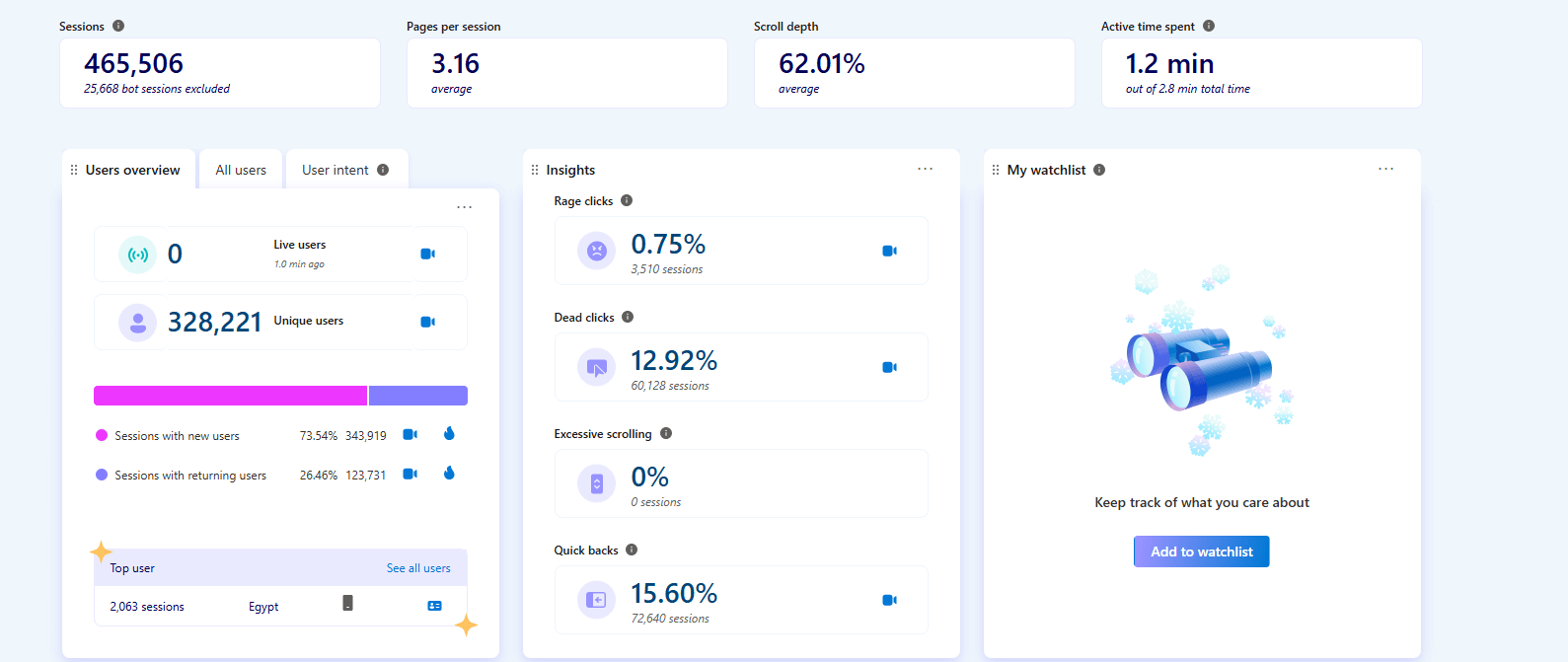This screenshot has width=1568, height=662.
Task: Watch Quick backs session recordings
Action: point(889,601)
